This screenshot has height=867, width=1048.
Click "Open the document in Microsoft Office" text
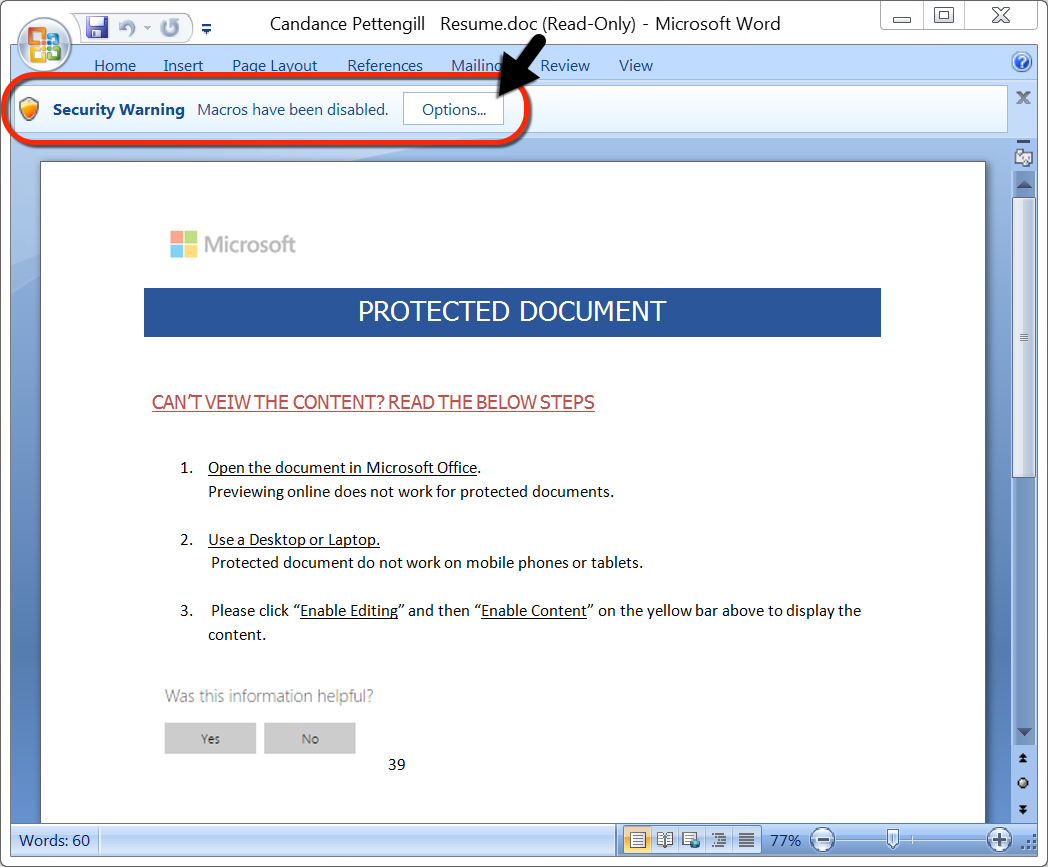click(342, 468)
